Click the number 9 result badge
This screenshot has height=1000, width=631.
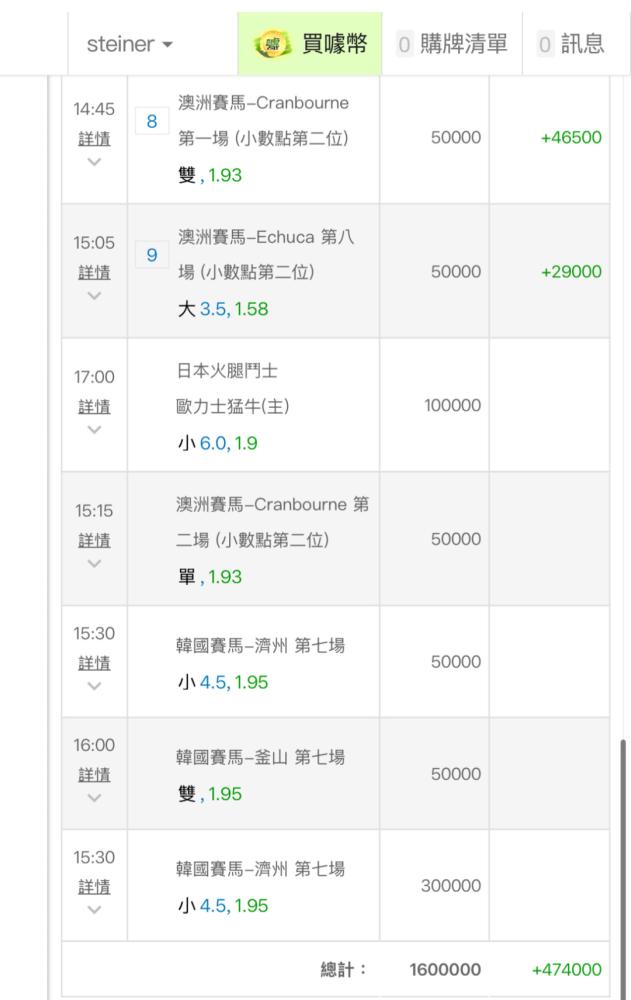click(152, 255)
